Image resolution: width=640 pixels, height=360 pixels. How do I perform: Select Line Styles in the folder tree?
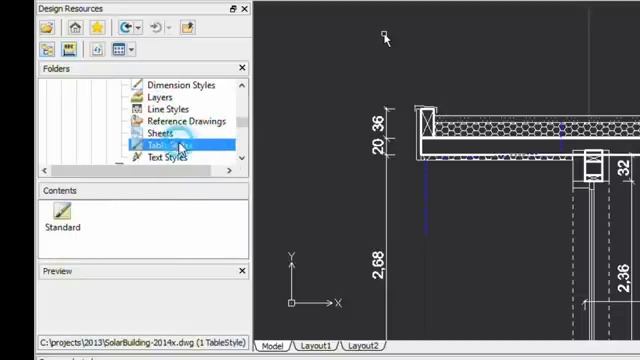pos(168,109)
